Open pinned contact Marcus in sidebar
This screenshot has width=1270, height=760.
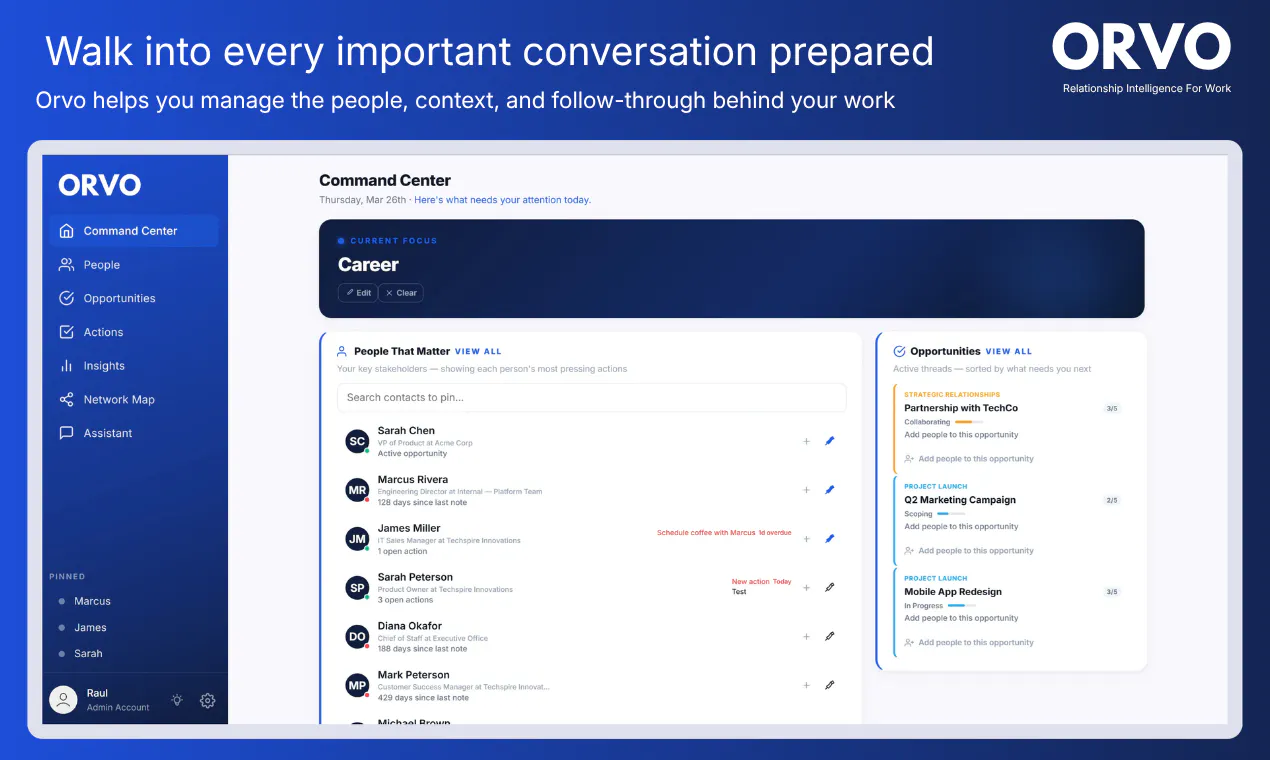(x=92, y=601)
